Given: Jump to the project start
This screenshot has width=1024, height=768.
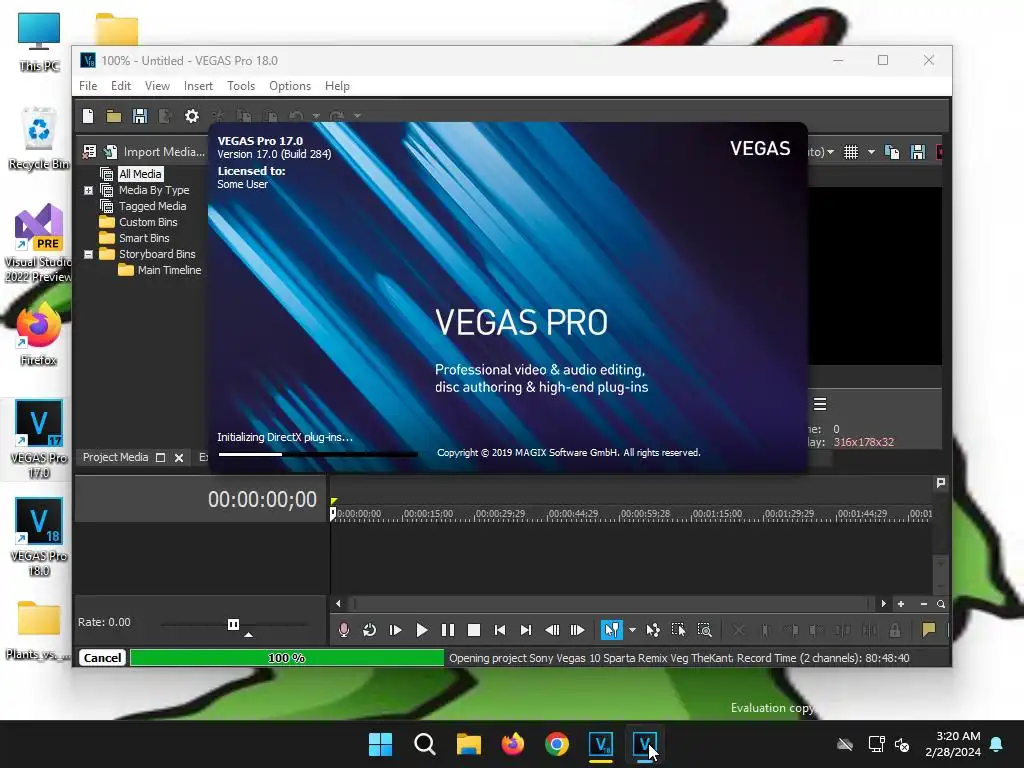Looking at the screenshot, I should (x=500, y=630).
